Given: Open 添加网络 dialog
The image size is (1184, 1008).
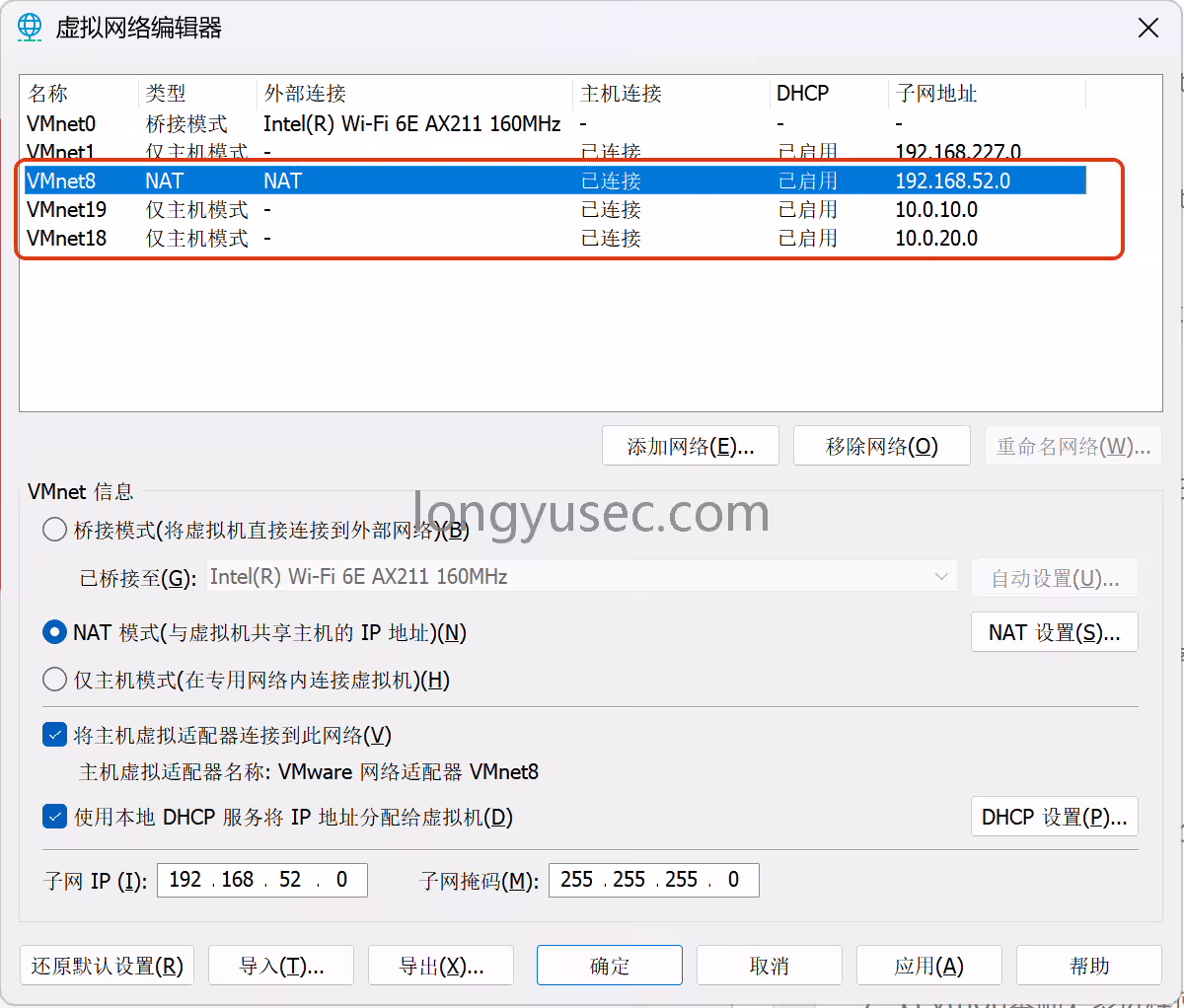Looking at the screenshot, I should 690,447.
